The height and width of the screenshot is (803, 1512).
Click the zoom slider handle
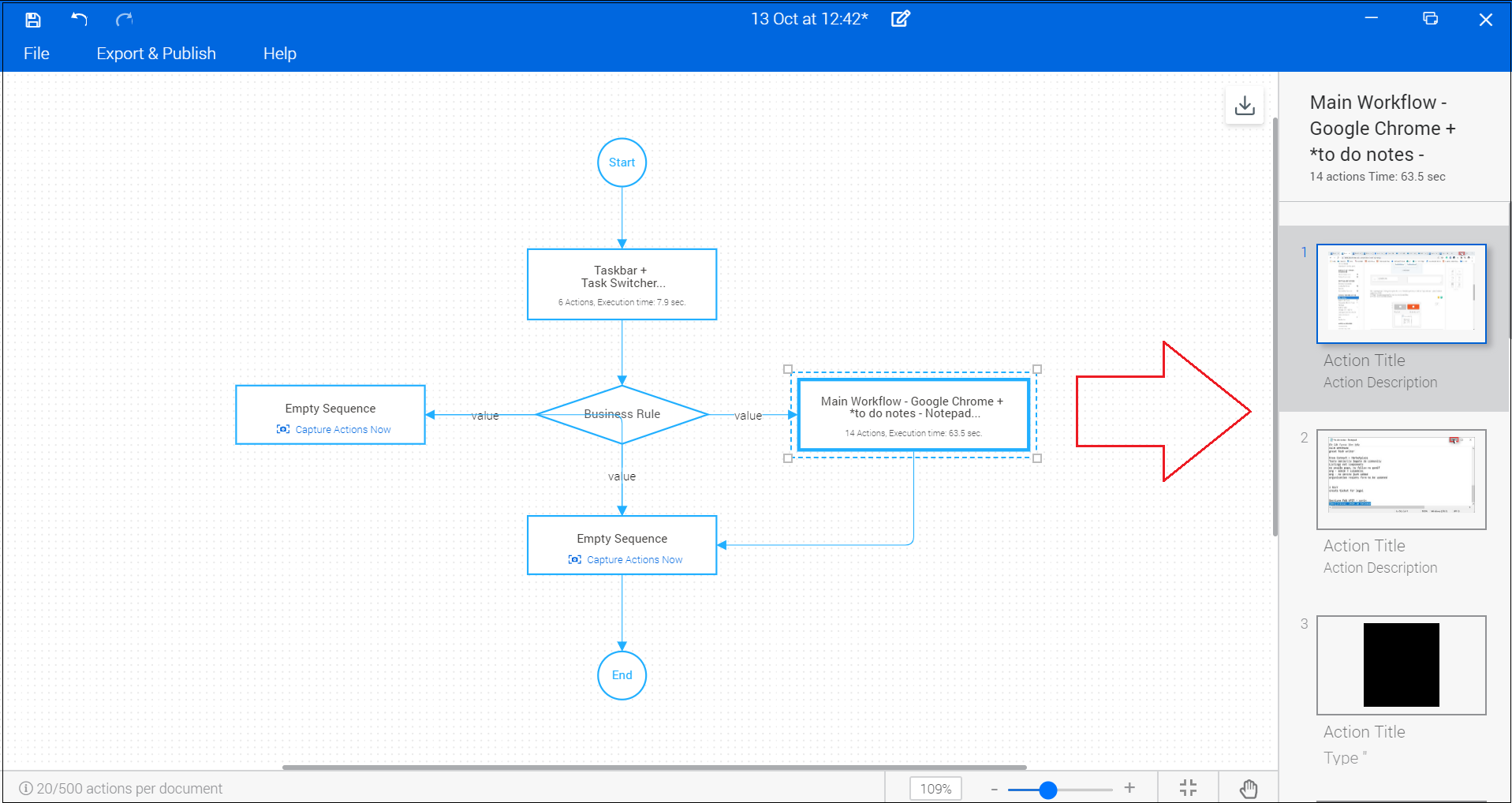[x=1047, y=790]
